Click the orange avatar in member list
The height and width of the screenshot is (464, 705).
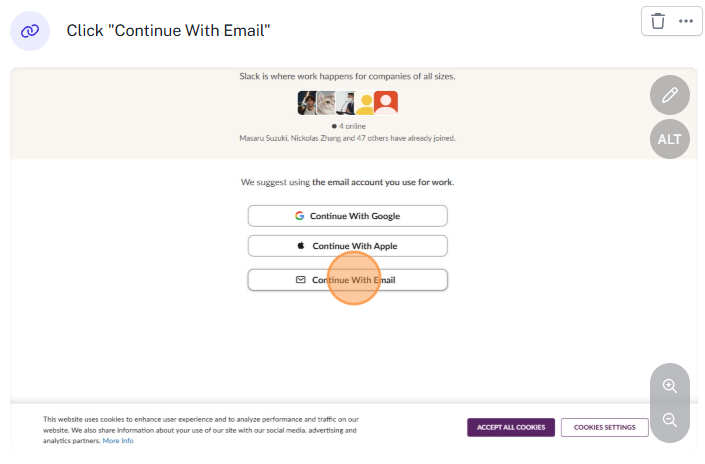point(386,103)
